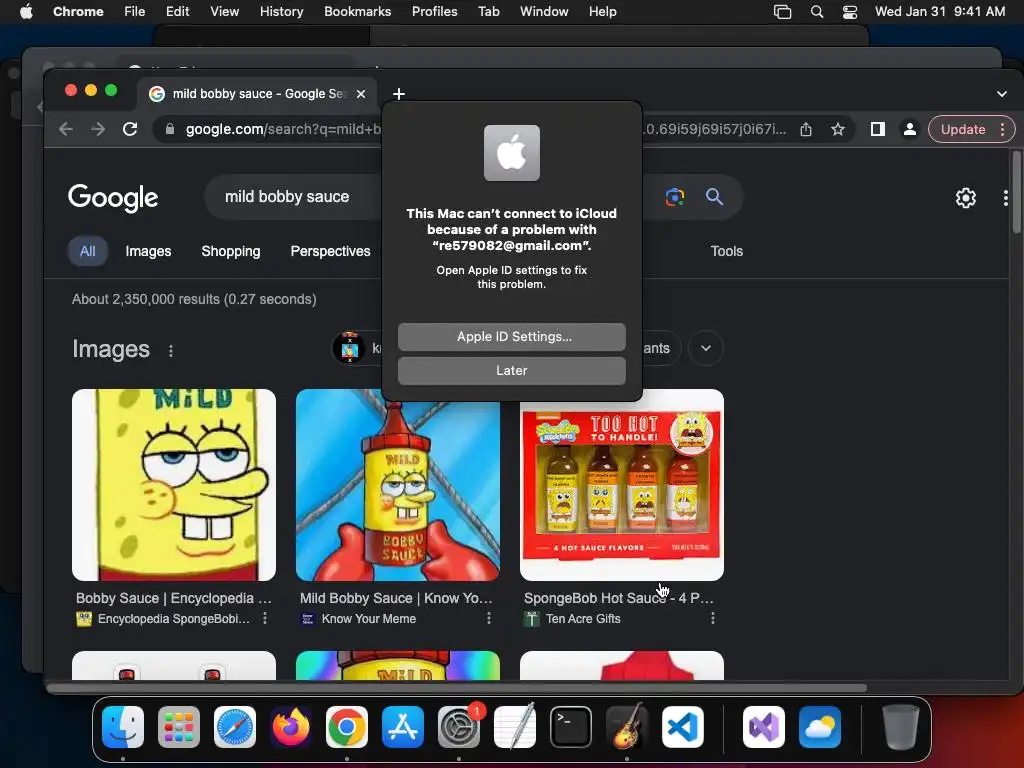This screenshot has width=1024, height=768.
Task: Open Know Your Meme result options
Action: pyautogui.click(x=488, y=618)
